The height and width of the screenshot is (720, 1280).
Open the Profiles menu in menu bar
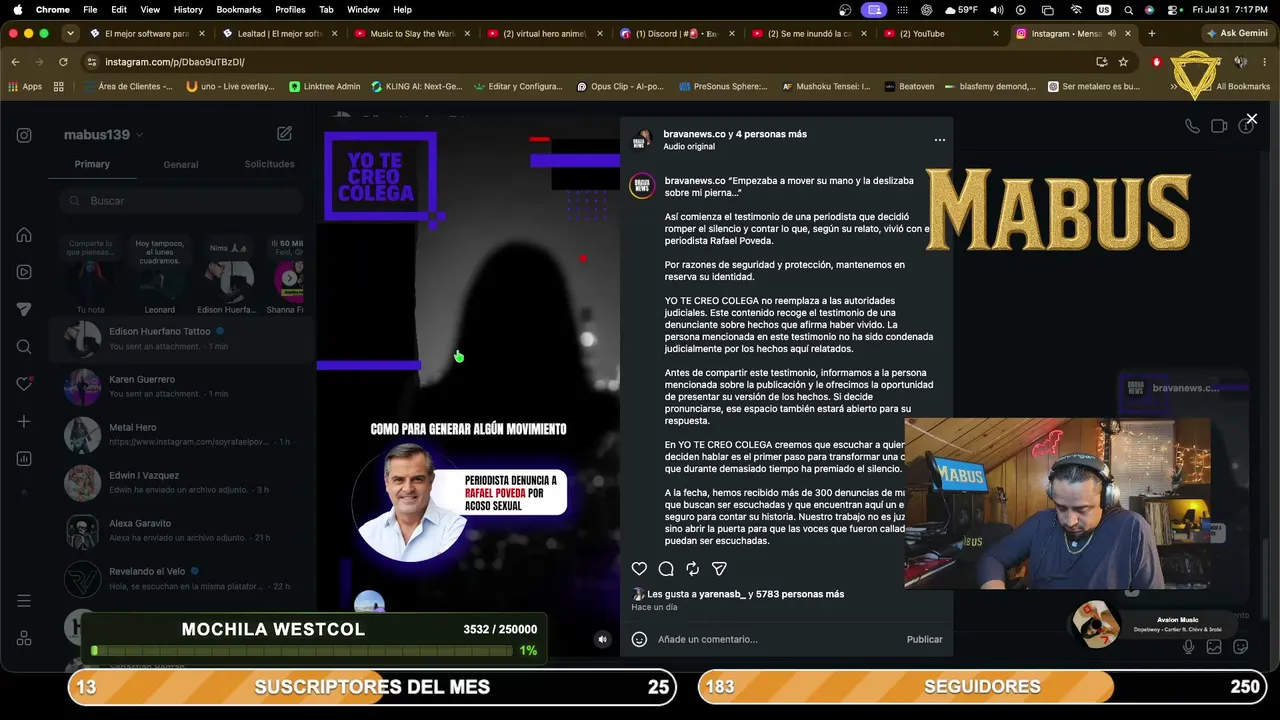click(290, 9)
